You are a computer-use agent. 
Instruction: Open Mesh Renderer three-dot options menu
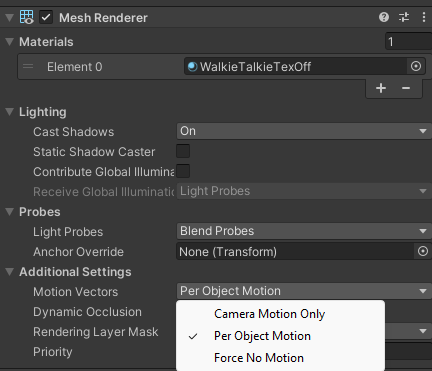pos(424,17)
